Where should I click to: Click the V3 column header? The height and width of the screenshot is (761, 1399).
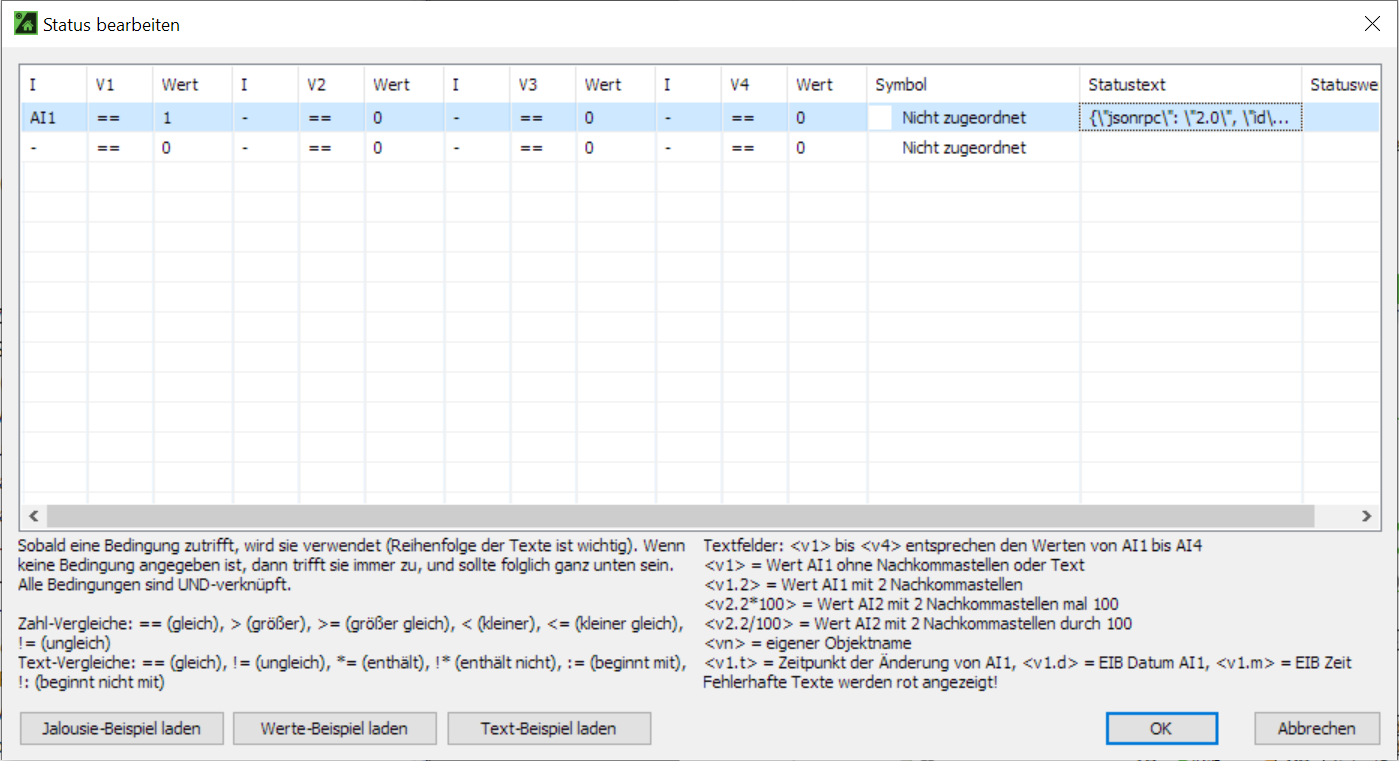(544, 85)
